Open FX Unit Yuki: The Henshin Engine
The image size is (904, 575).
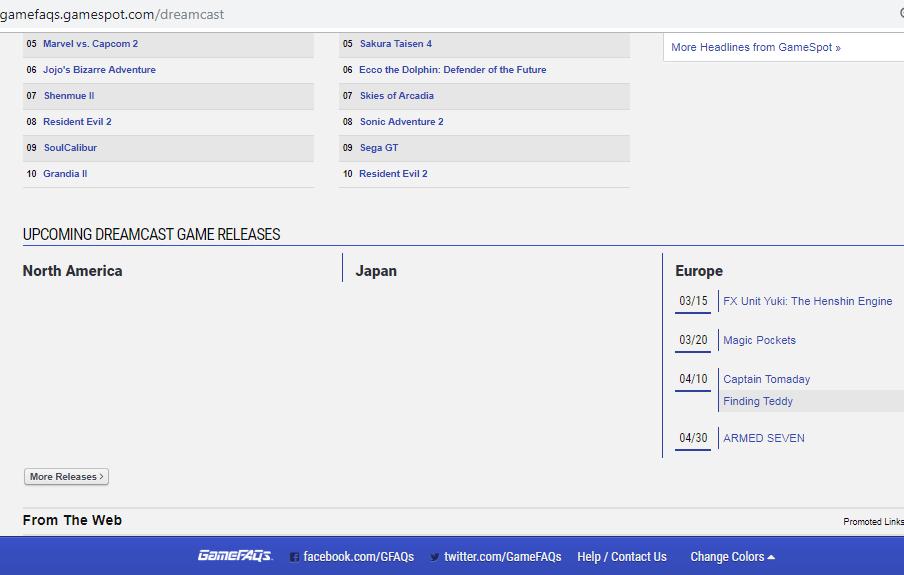(808, 301)
